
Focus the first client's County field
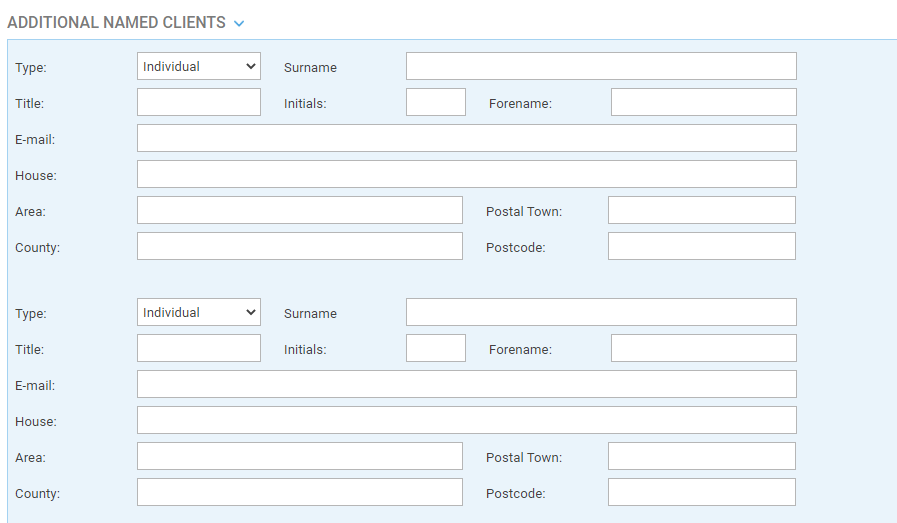click(300, 247)
